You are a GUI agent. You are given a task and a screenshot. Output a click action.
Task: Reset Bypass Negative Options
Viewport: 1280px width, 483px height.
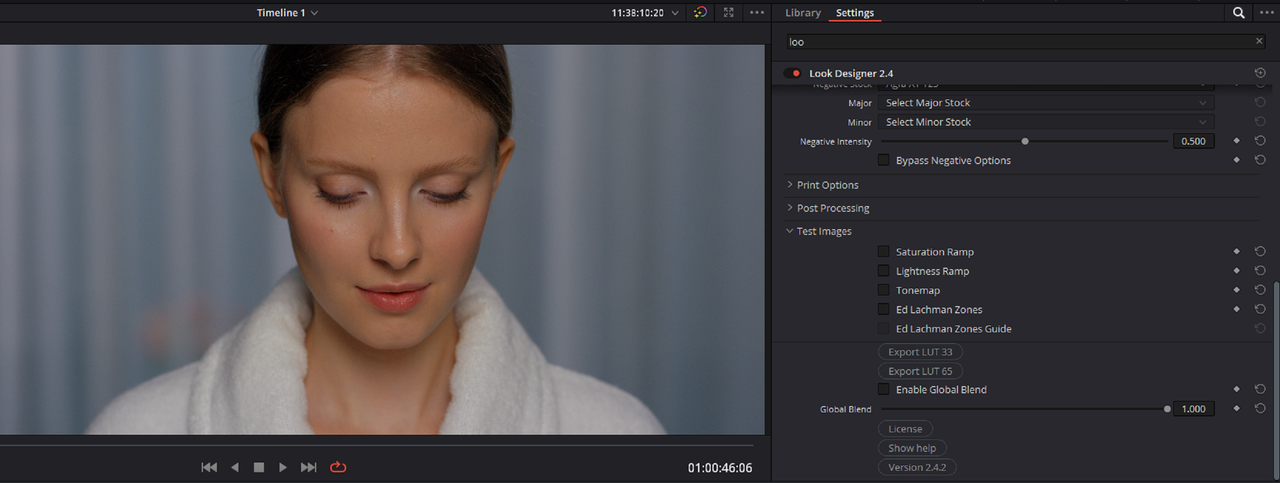pos(1260,160)
